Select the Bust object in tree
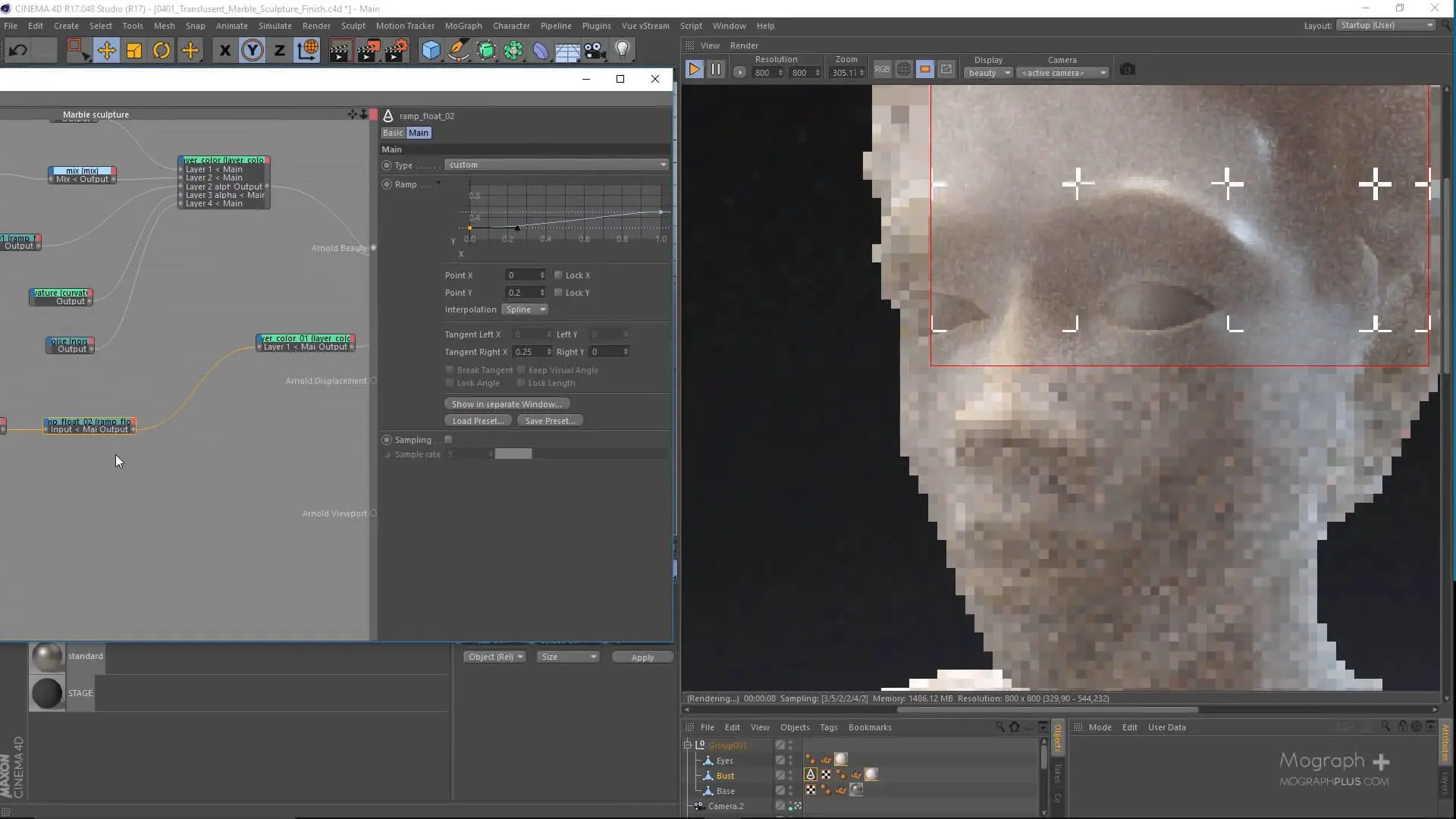The image size is (1456, 819). coord(726,776)
